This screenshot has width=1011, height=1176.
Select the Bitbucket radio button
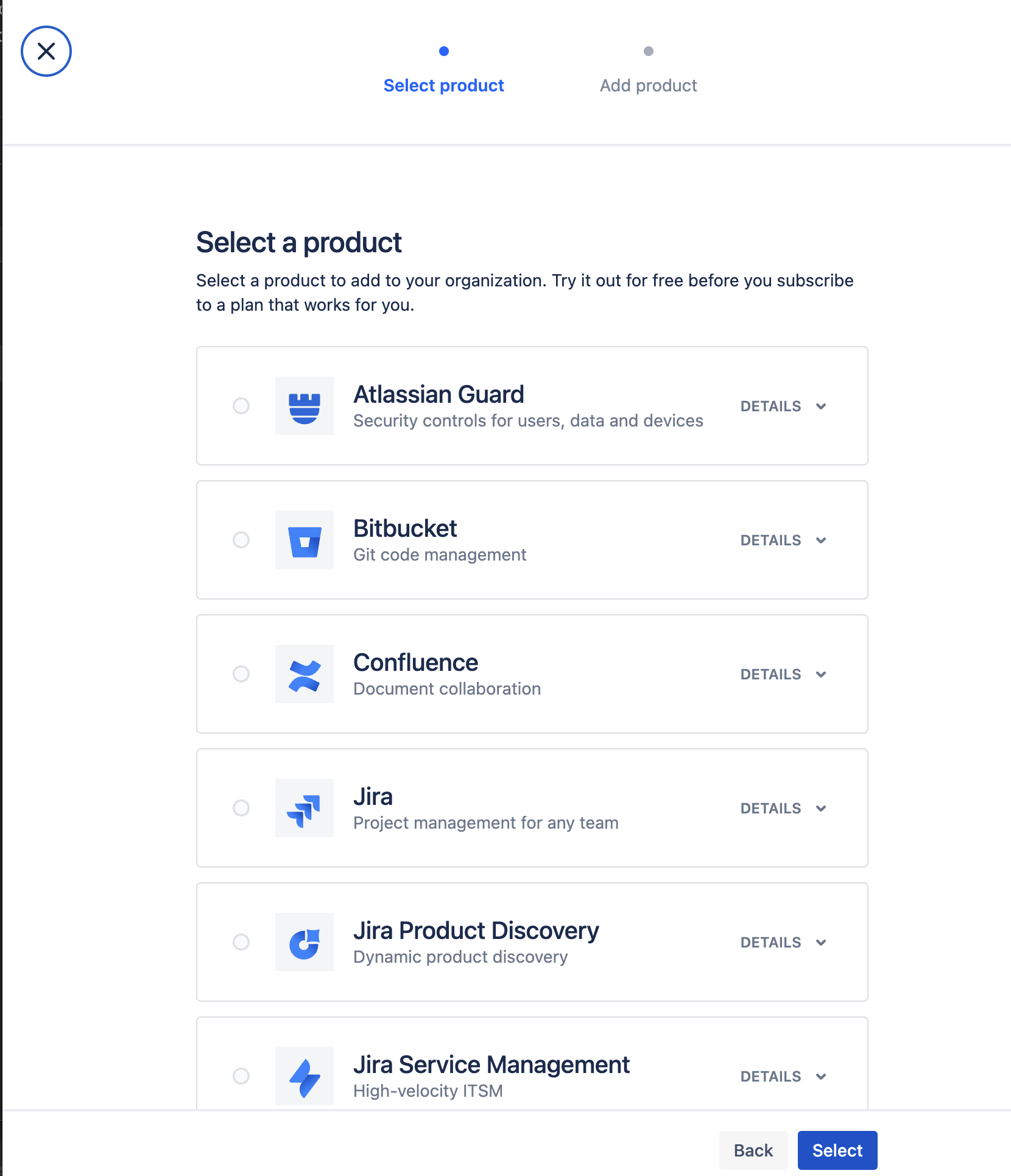tap(241, 540)
